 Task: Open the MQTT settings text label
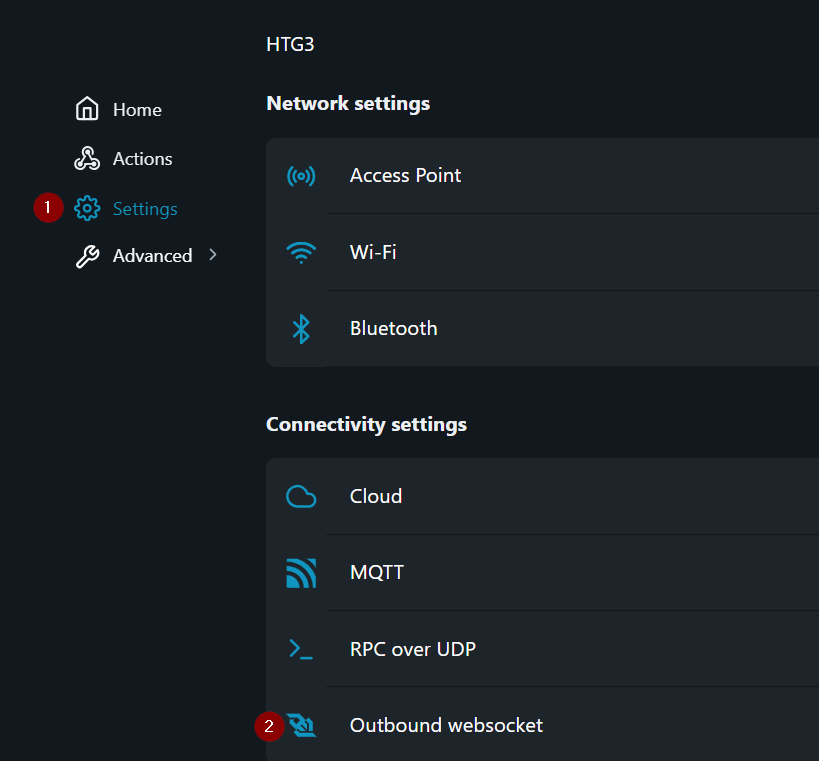[377, 573]
